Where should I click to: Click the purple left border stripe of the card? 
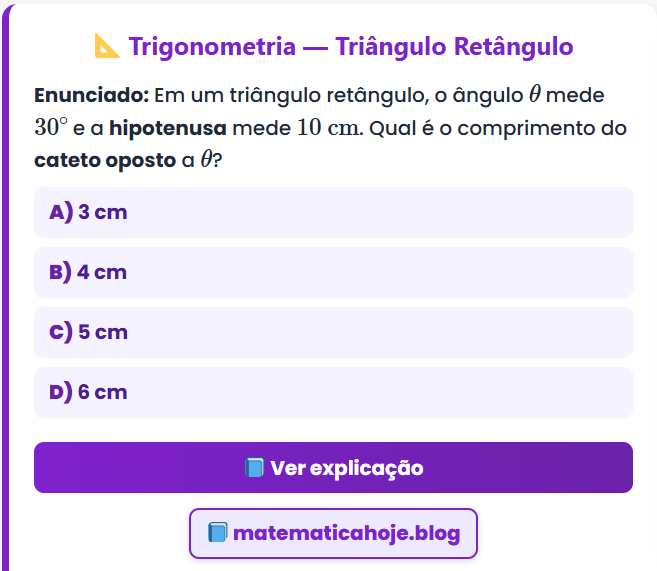point(5,300)
